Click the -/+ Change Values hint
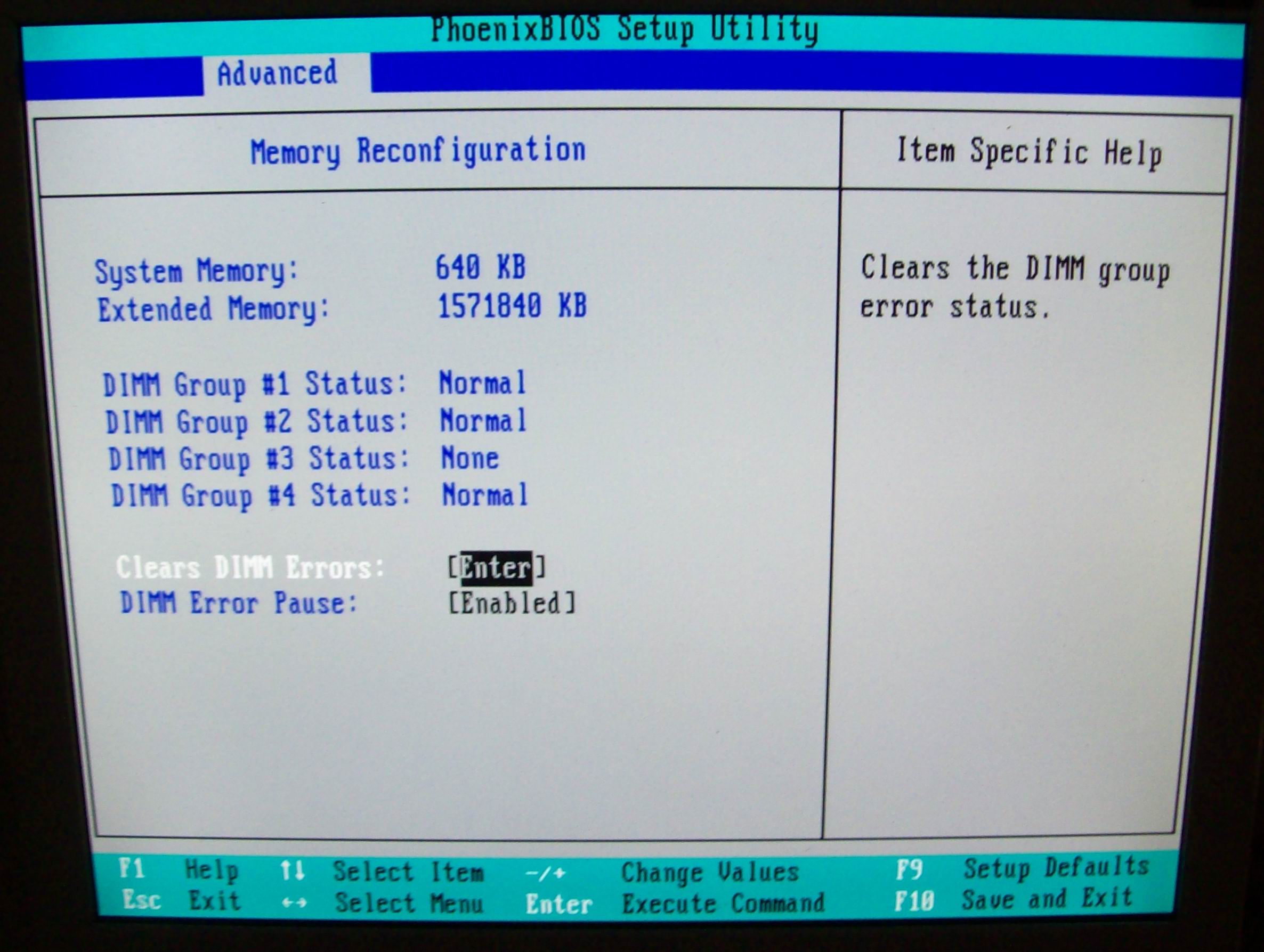 coord(661,873)
